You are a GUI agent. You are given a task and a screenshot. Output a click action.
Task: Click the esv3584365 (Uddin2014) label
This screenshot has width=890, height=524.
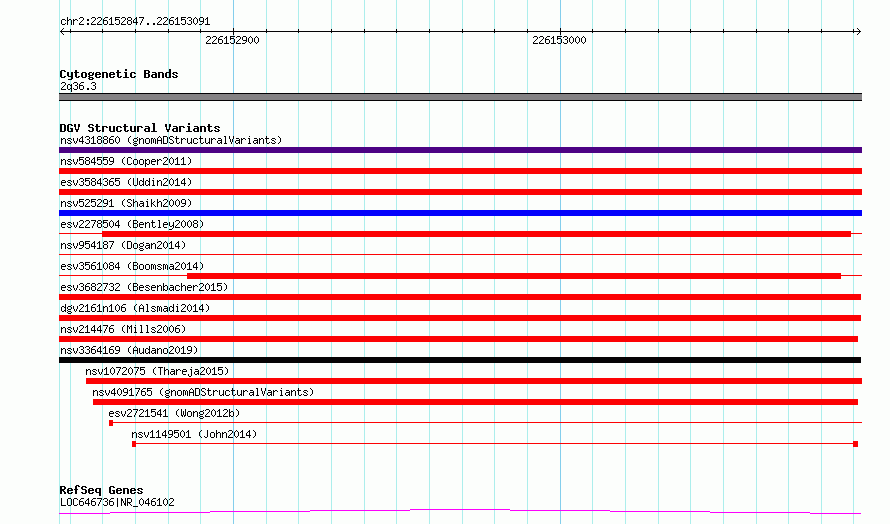pyautogui.click(x=126, y=182)
